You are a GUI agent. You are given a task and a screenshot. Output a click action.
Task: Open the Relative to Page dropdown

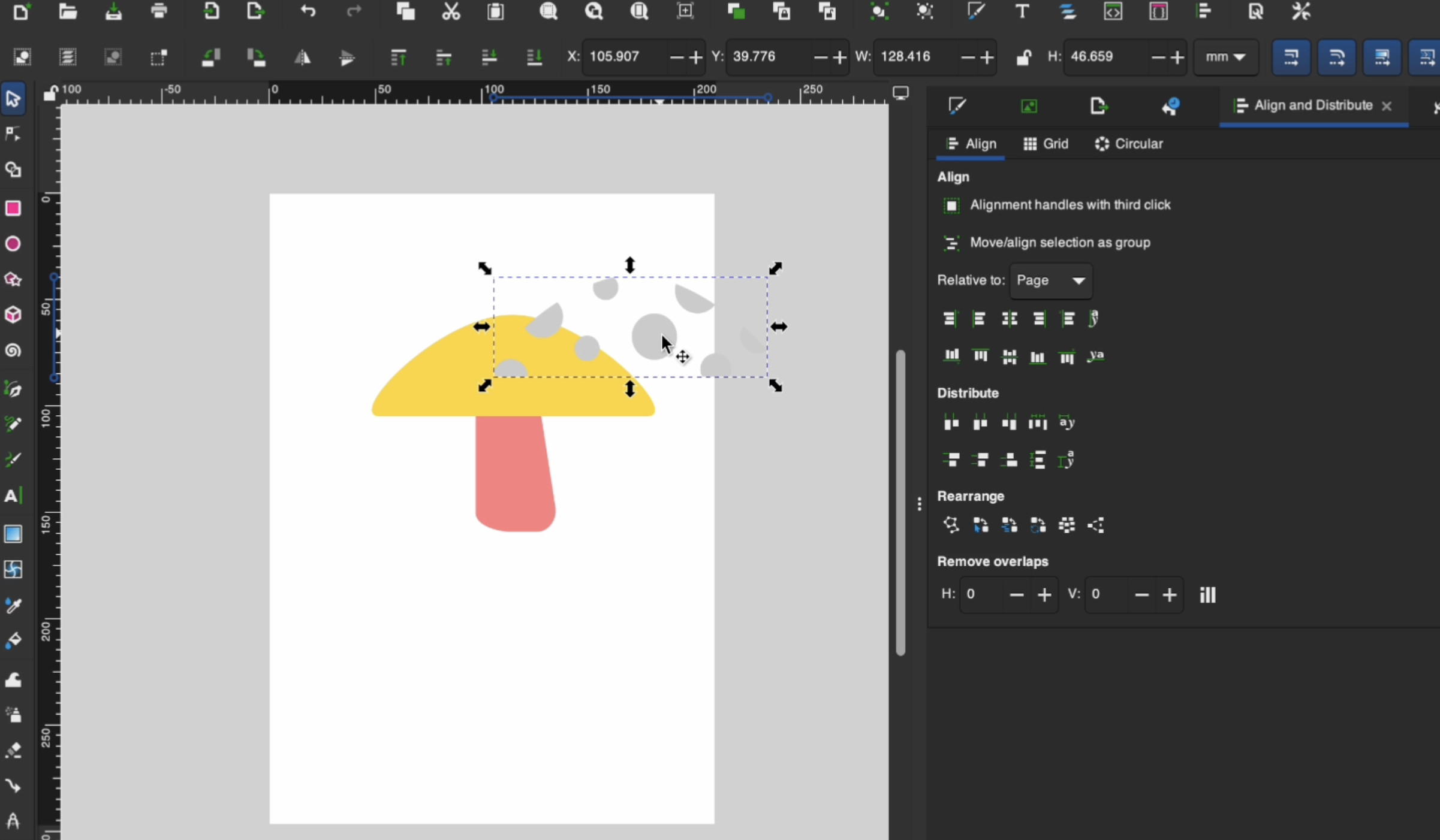click(1050, 281)
